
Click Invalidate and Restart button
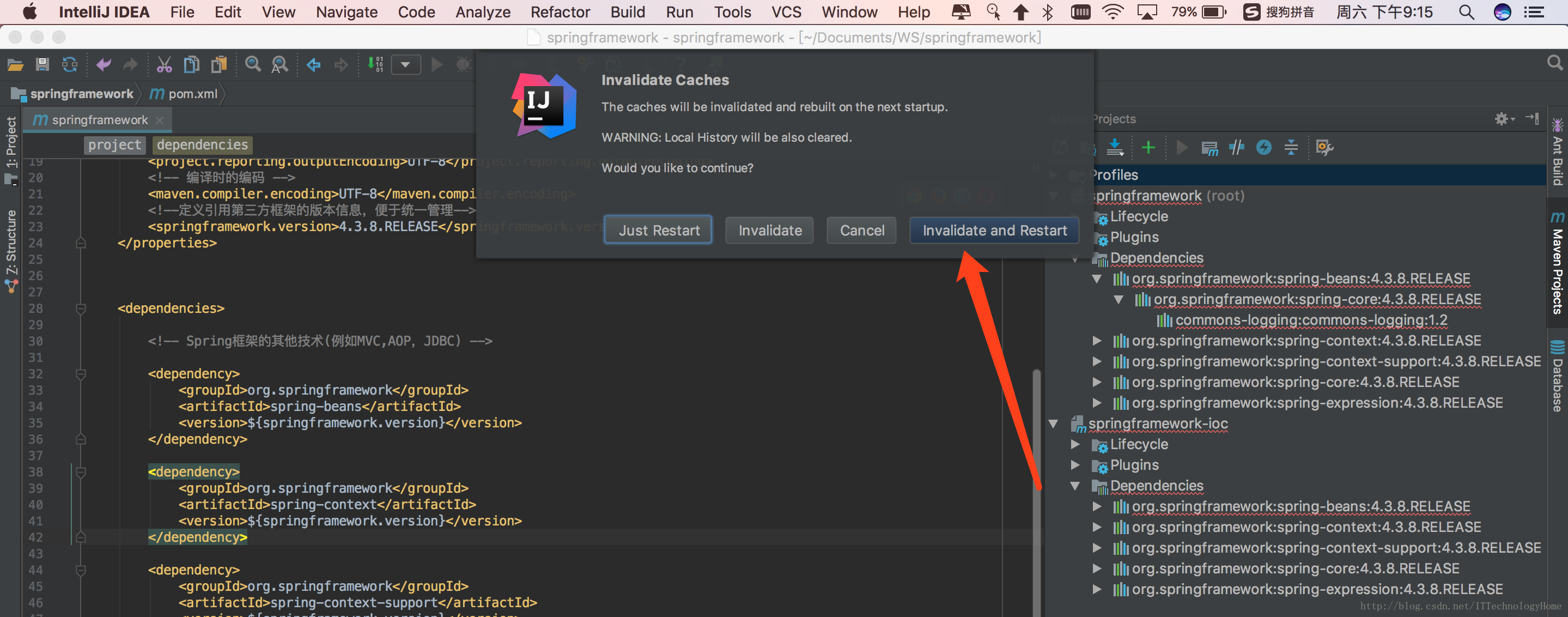994,230
